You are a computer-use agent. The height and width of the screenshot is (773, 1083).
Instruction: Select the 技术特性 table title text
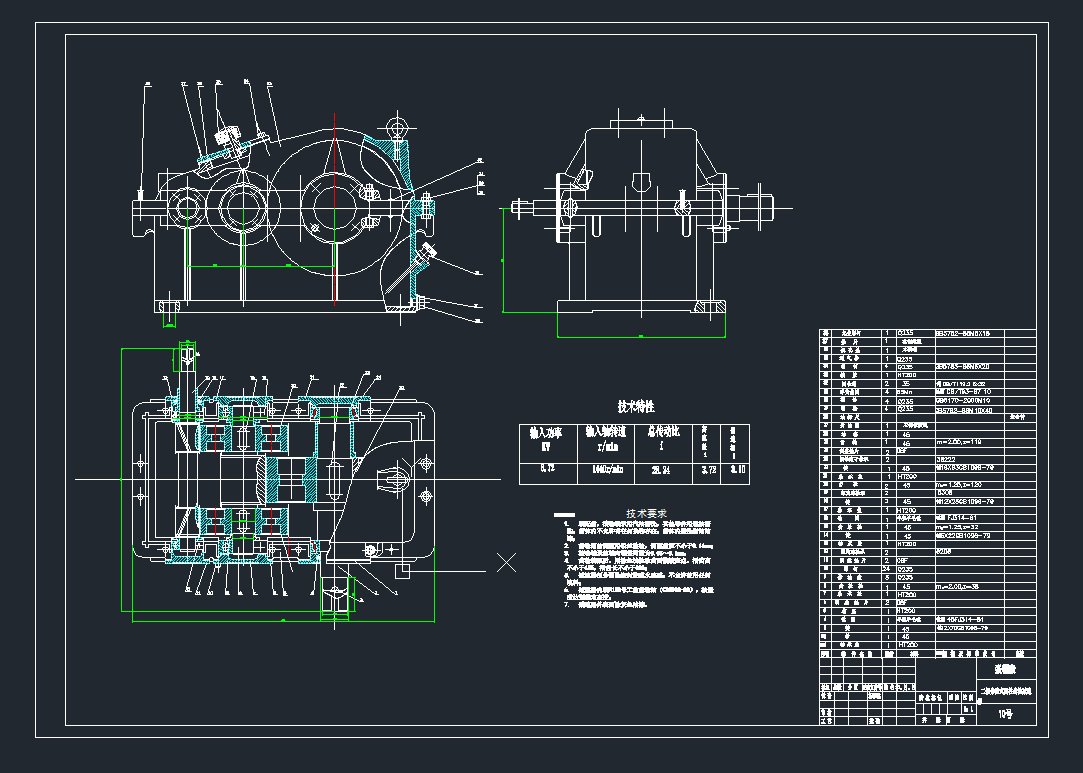coord(635,407)
